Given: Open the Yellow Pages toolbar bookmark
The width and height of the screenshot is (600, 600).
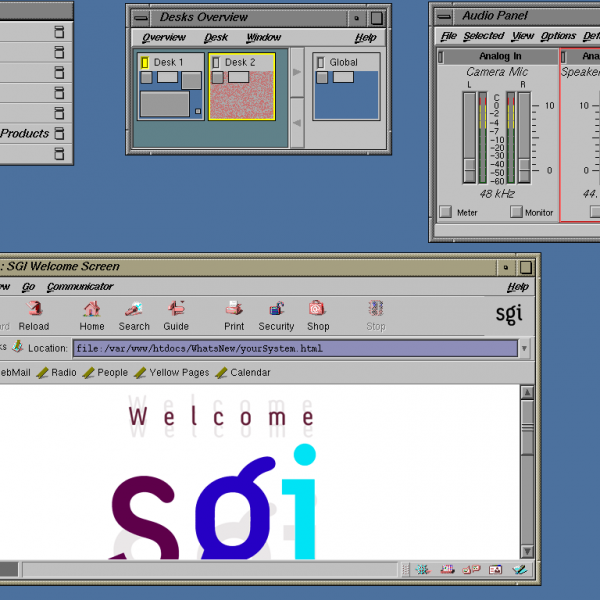Looking at the screenshot, I should click(172, 372).
